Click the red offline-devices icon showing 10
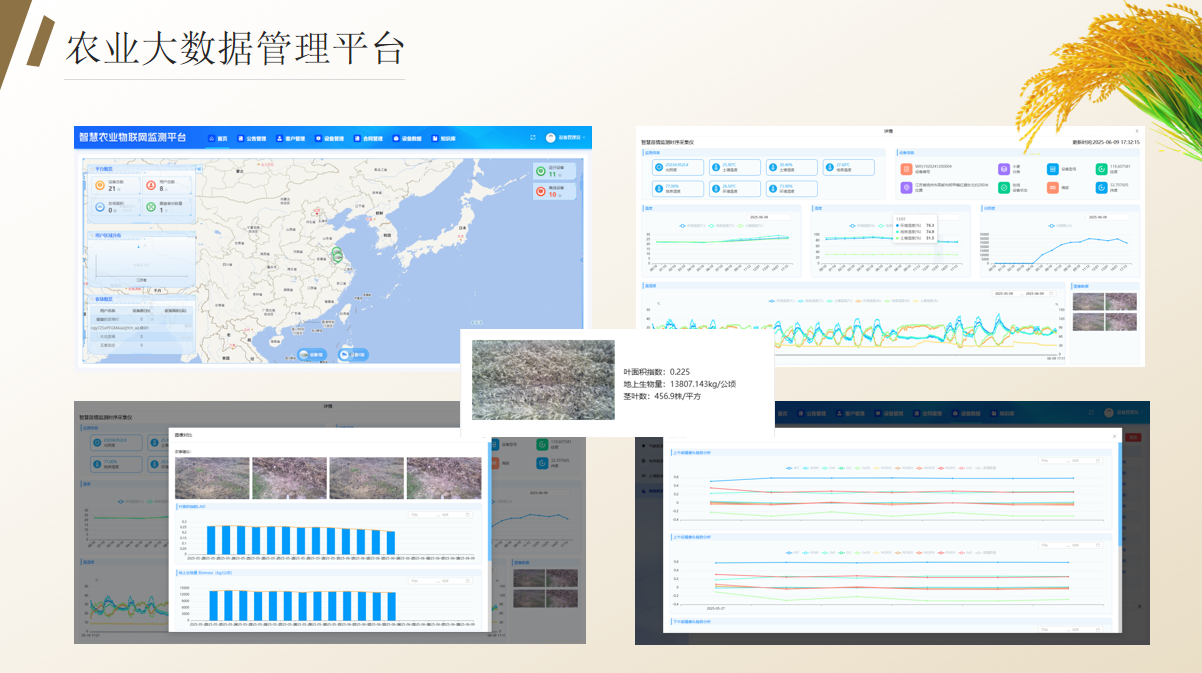 [x=540, y=192]
